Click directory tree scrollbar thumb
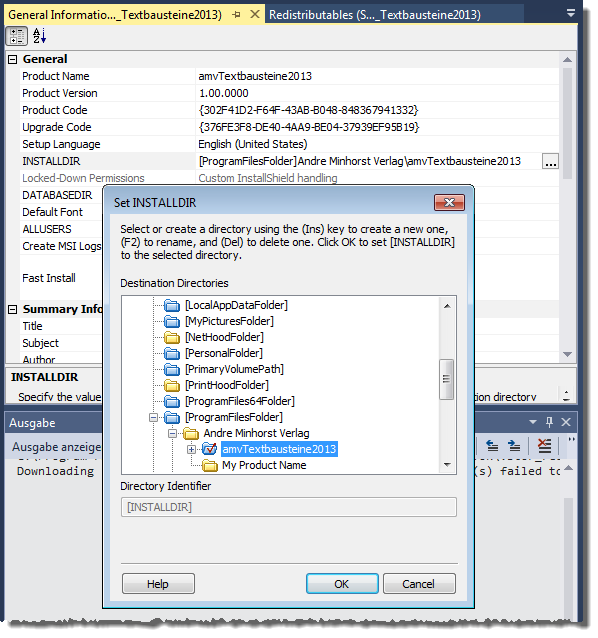 [447, 379]
